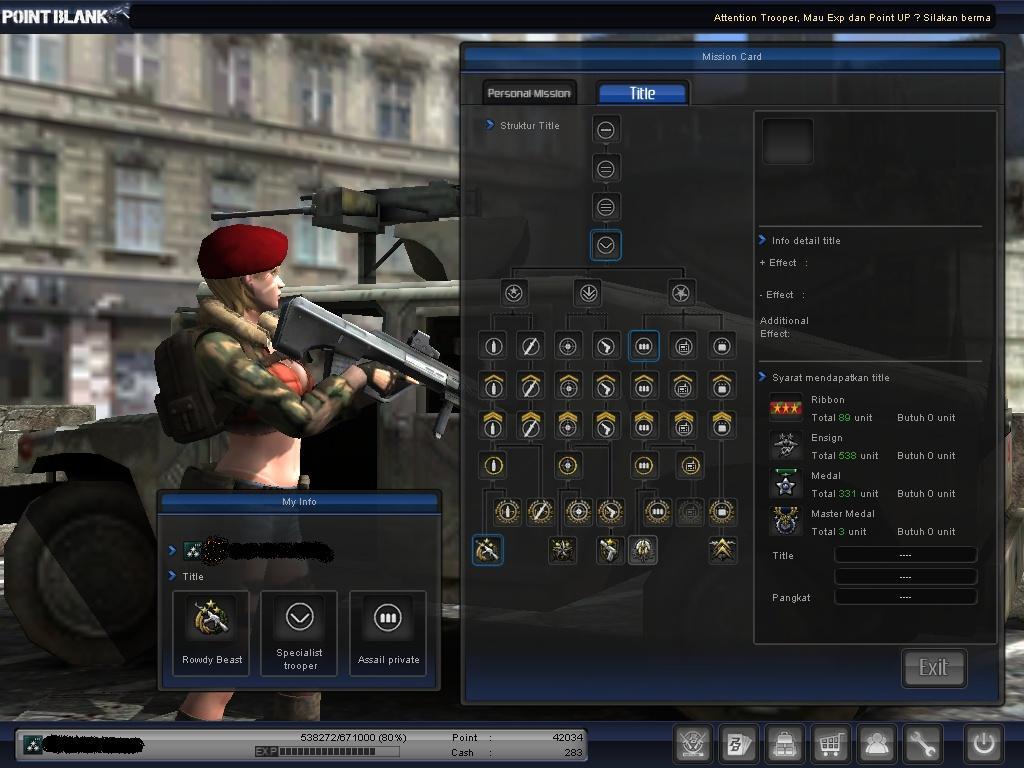Screen dimensions: 1024x768
Task: Open settings with the wrench button
Action: pos(923,743)
